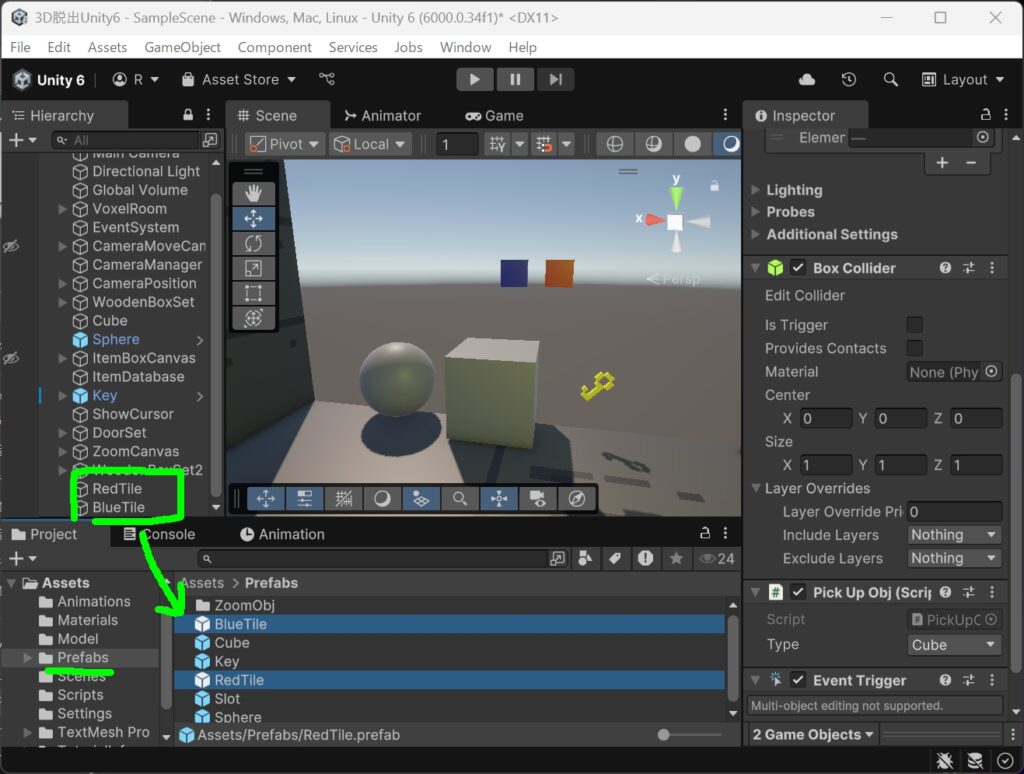
Task: Click the Step frame button
Action: click(x=555, y=80)
